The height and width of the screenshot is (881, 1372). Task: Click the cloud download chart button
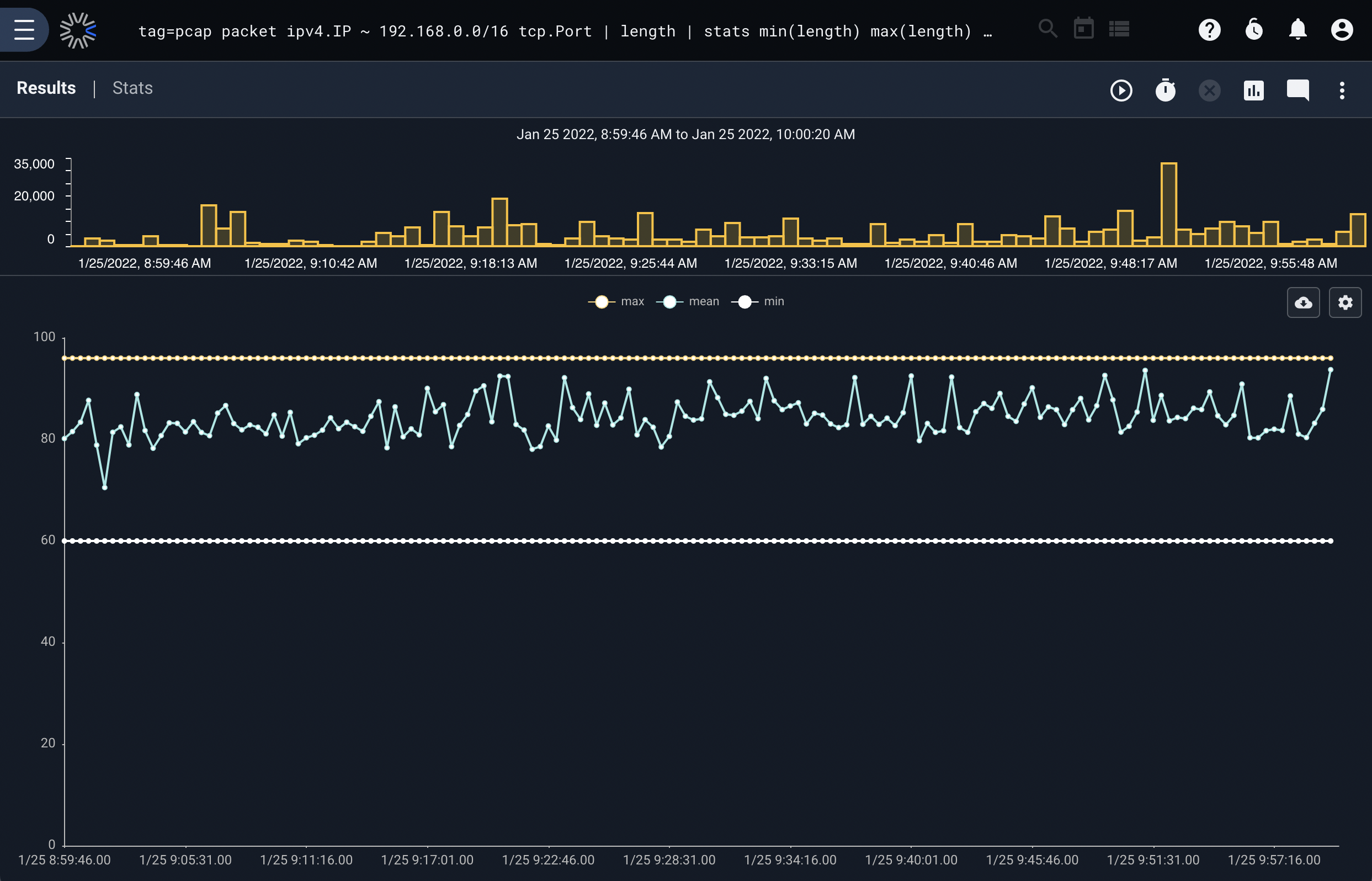coord(1303,302)
